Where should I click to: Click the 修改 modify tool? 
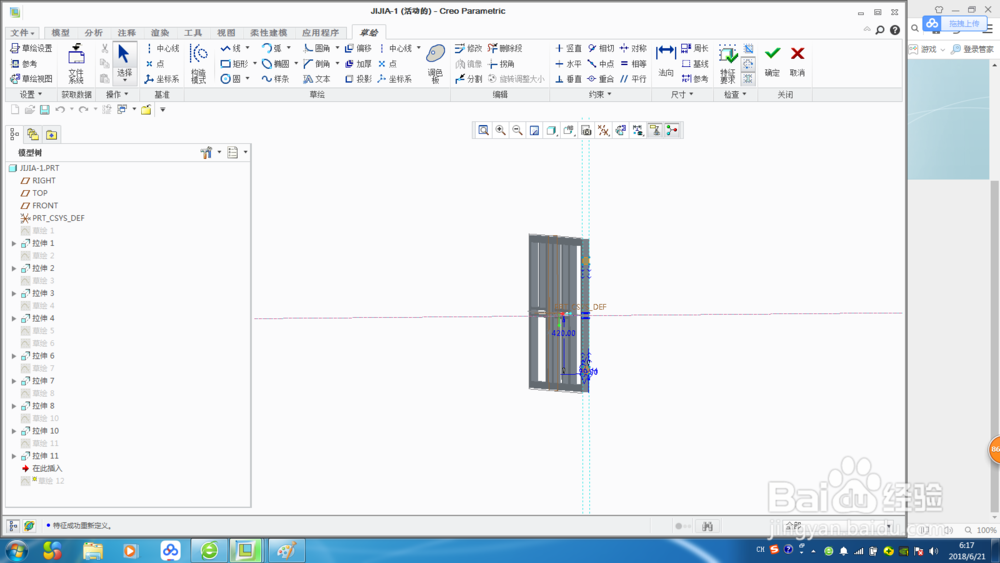[x=469, y=48]
